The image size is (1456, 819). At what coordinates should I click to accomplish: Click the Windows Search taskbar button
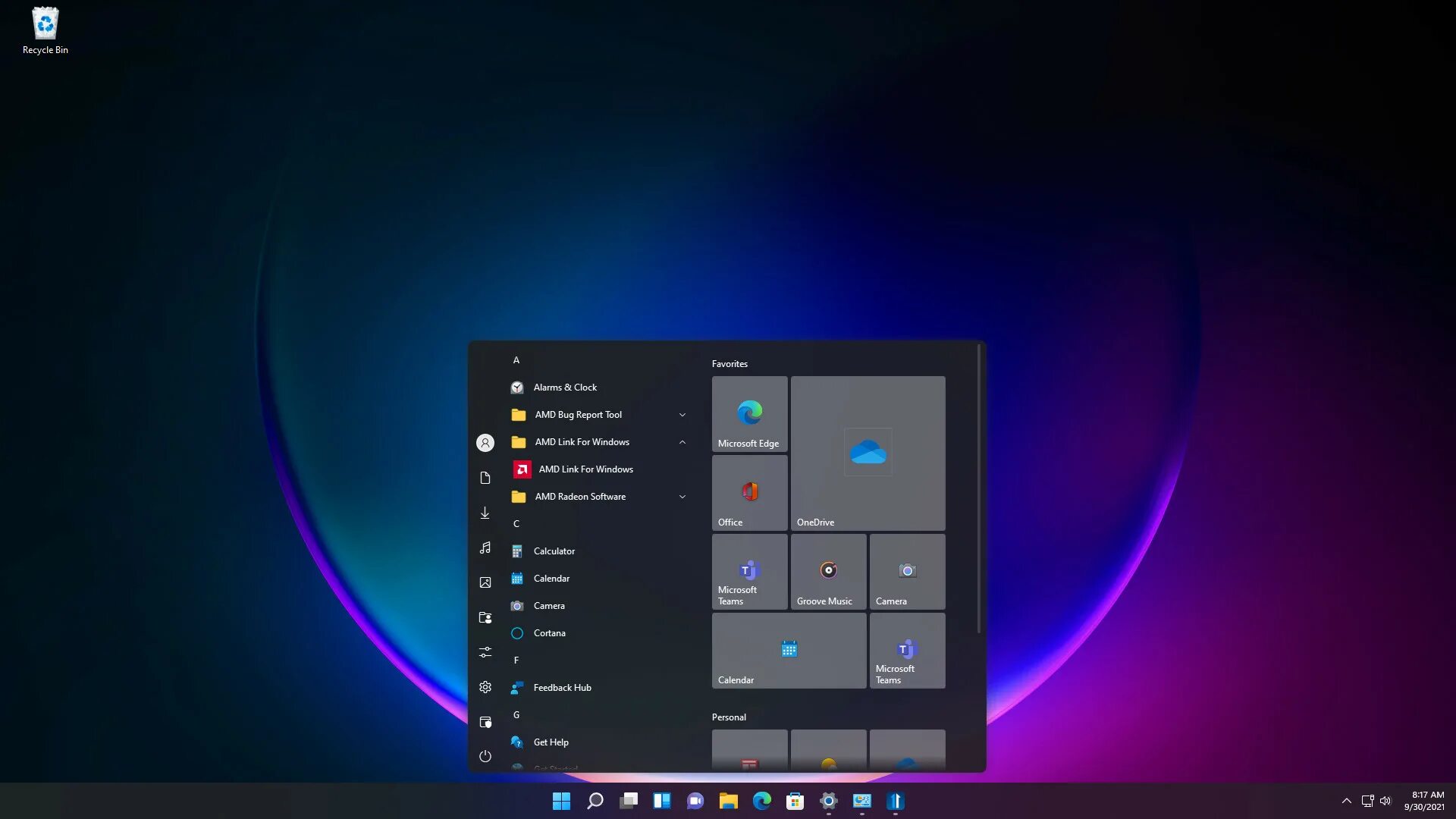coord(594,800)
